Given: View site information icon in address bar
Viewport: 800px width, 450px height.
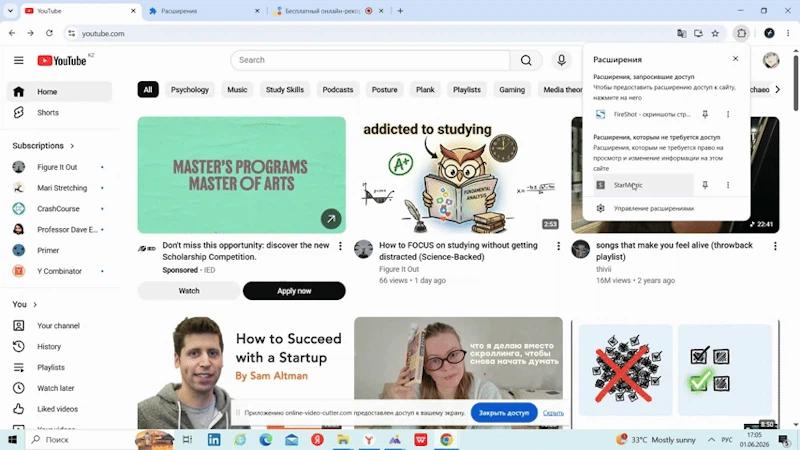Looking at the screenshot, I should (71, 33).
